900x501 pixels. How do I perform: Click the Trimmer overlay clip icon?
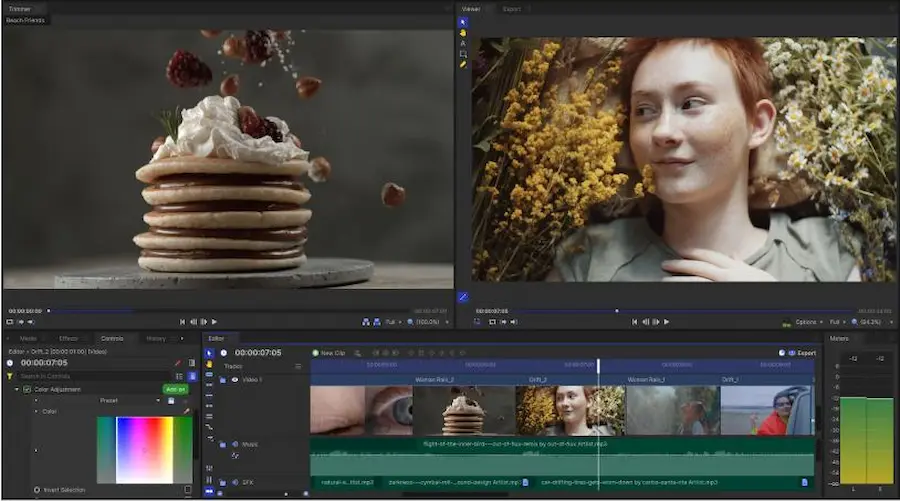(x=377, y=322)
